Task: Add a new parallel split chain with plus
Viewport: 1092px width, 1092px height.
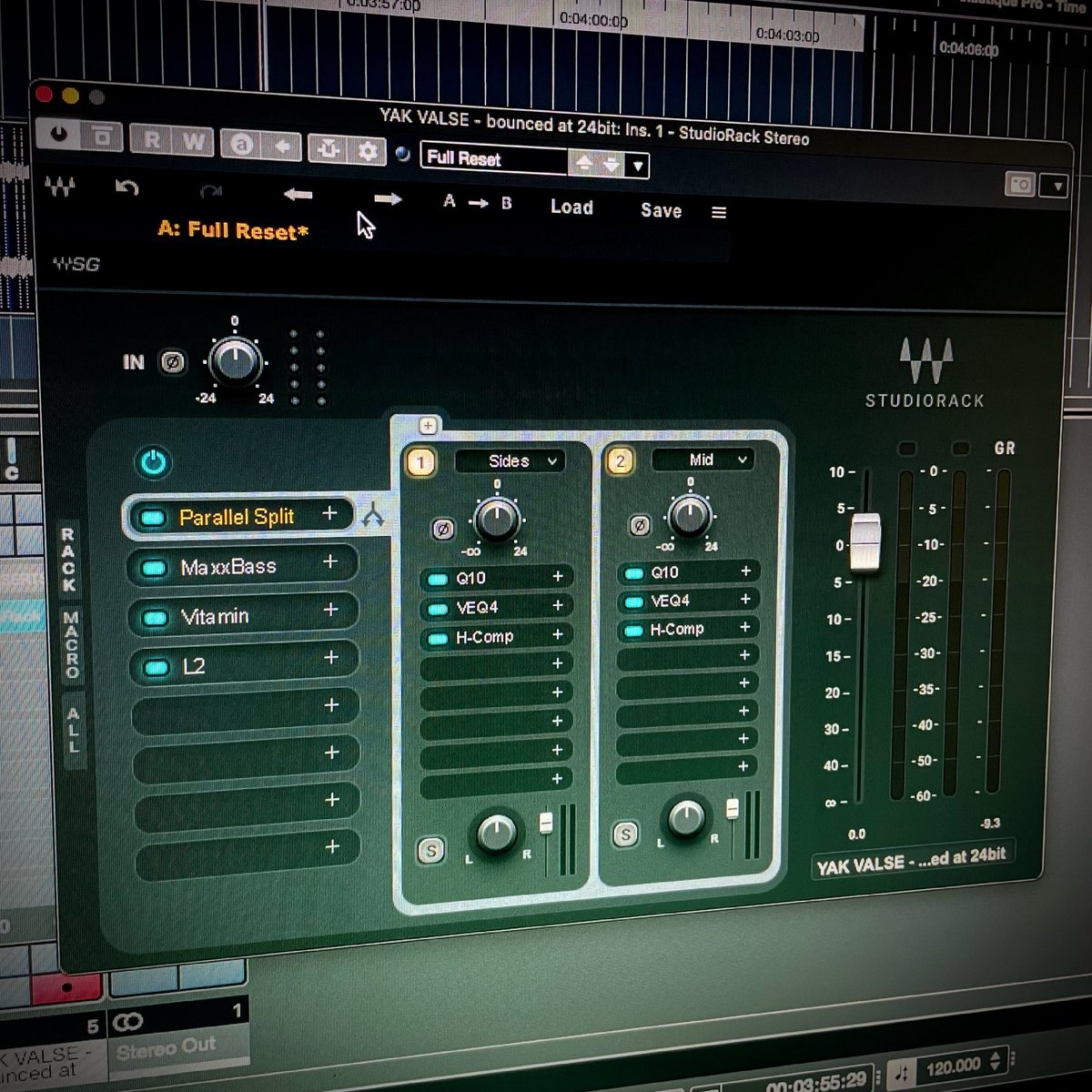Action: coord(428,426)
